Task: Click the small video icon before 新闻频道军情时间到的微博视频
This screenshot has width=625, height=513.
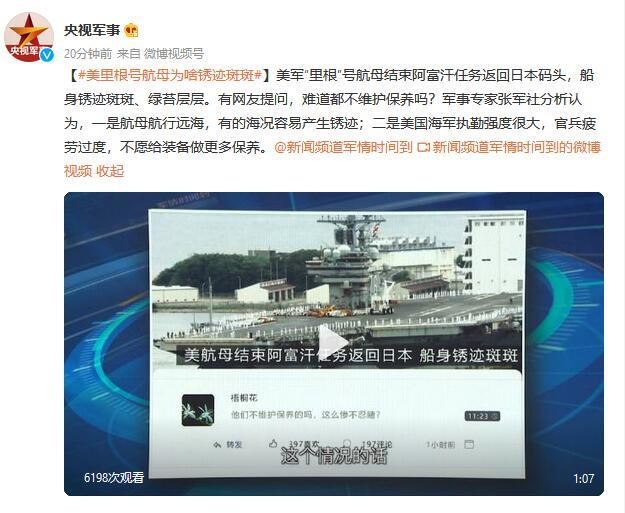Action: 423,147
